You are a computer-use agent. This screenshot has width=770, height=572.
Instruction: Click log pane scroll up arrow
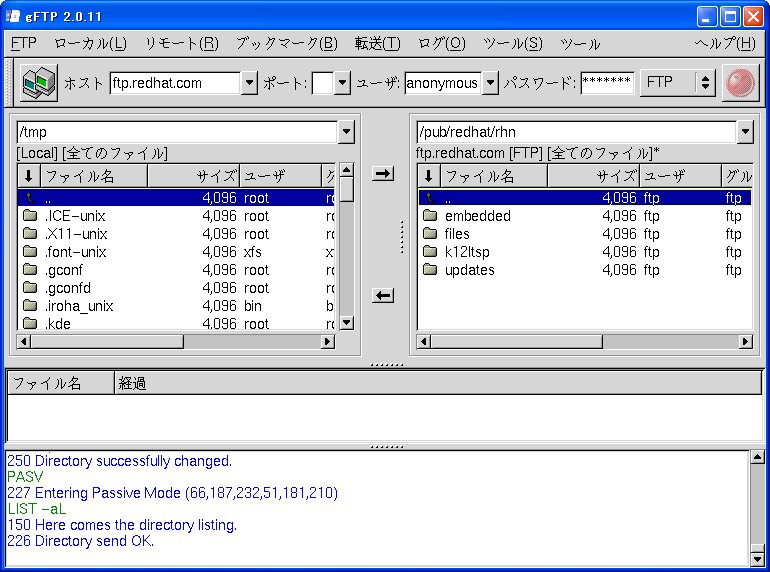pyautogui.click(x=757, y=458)
